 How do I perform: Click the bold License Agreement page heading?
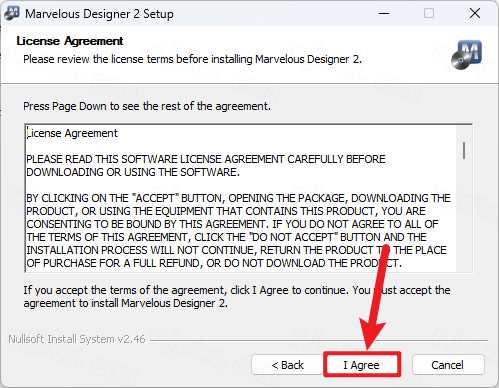(70, 41)
